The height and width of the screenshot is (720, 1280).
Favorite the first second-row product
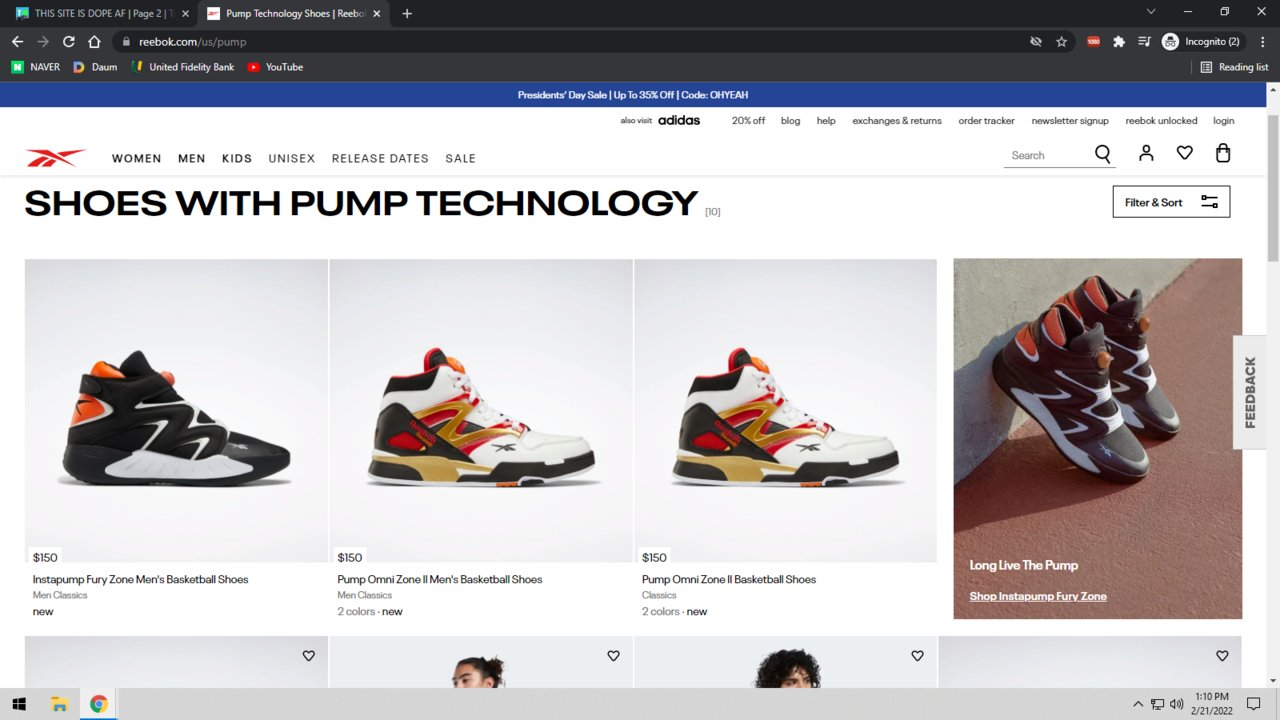(309, 656)
